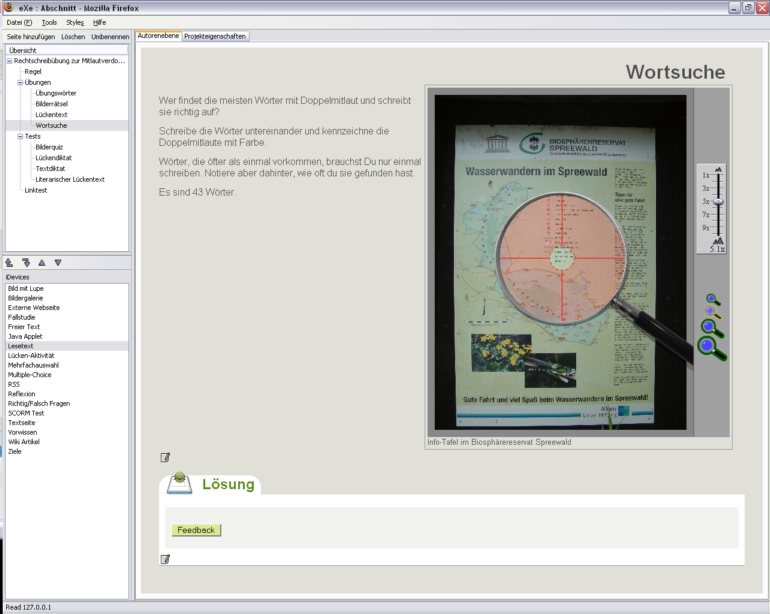Choose the largest magnifier size icon
The image size is (770, 614).
coord(712,349)
